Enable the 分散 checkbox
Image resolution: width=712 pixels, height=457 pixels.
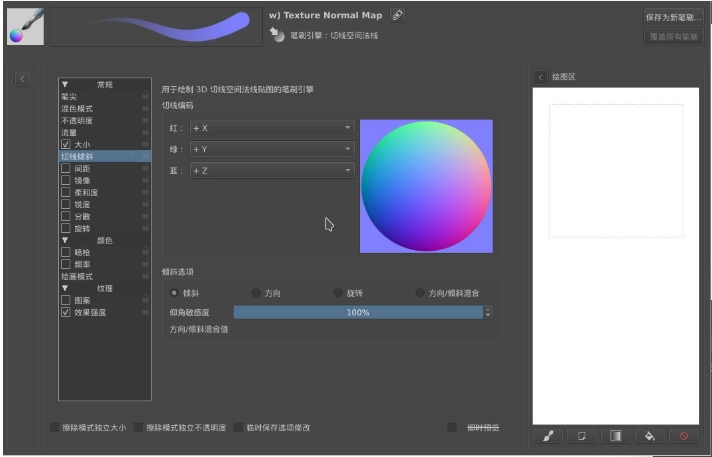coord(66,216)
